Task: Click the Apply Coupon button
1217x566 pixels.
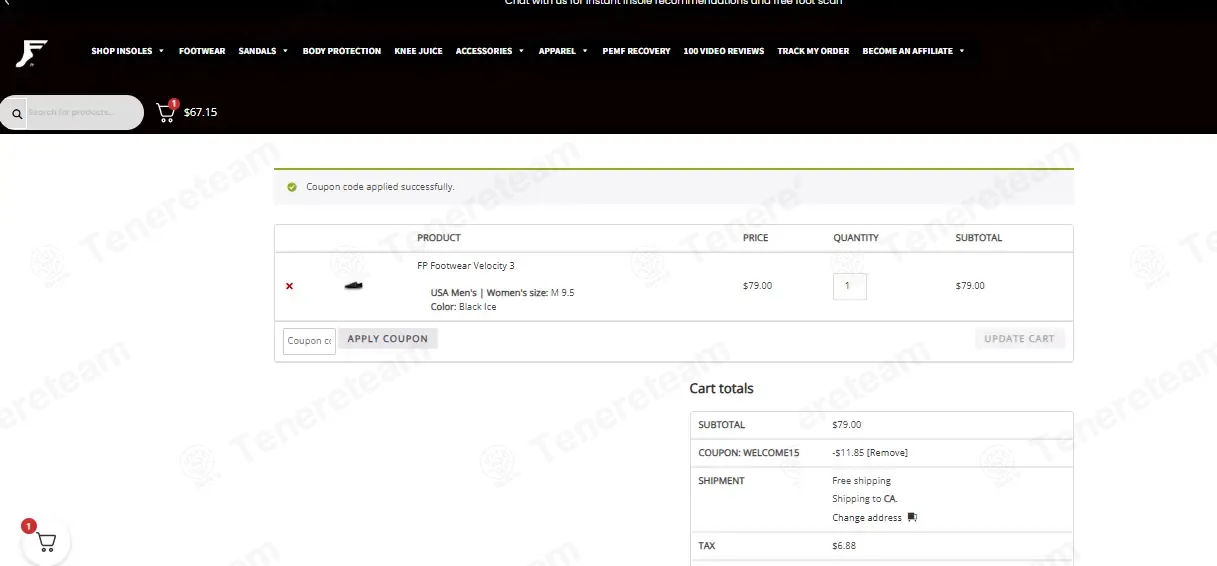Action: (388, 339)
